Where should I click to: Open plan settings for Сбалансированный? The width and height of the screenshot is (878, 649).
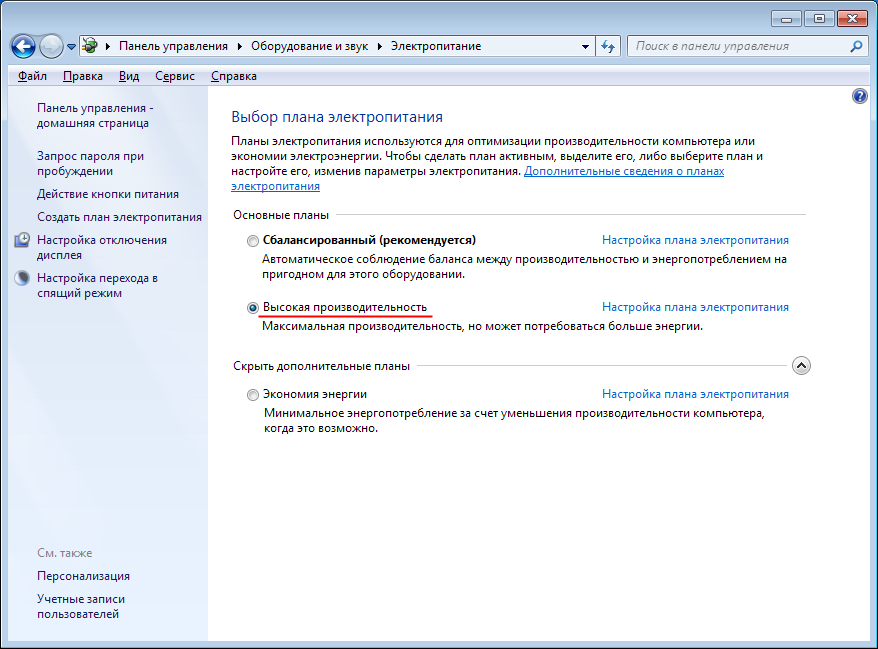point(695,240)
